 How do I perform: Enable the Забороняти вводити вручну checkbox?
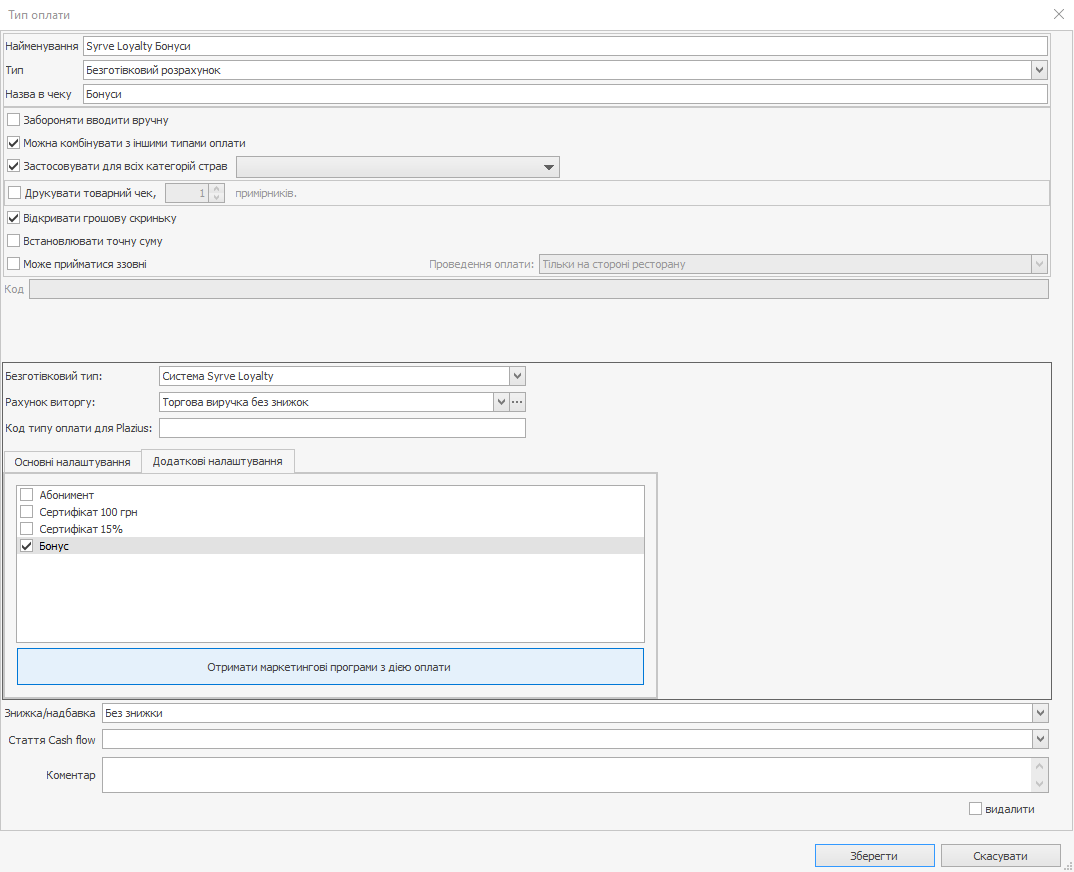tap(14, 120)
